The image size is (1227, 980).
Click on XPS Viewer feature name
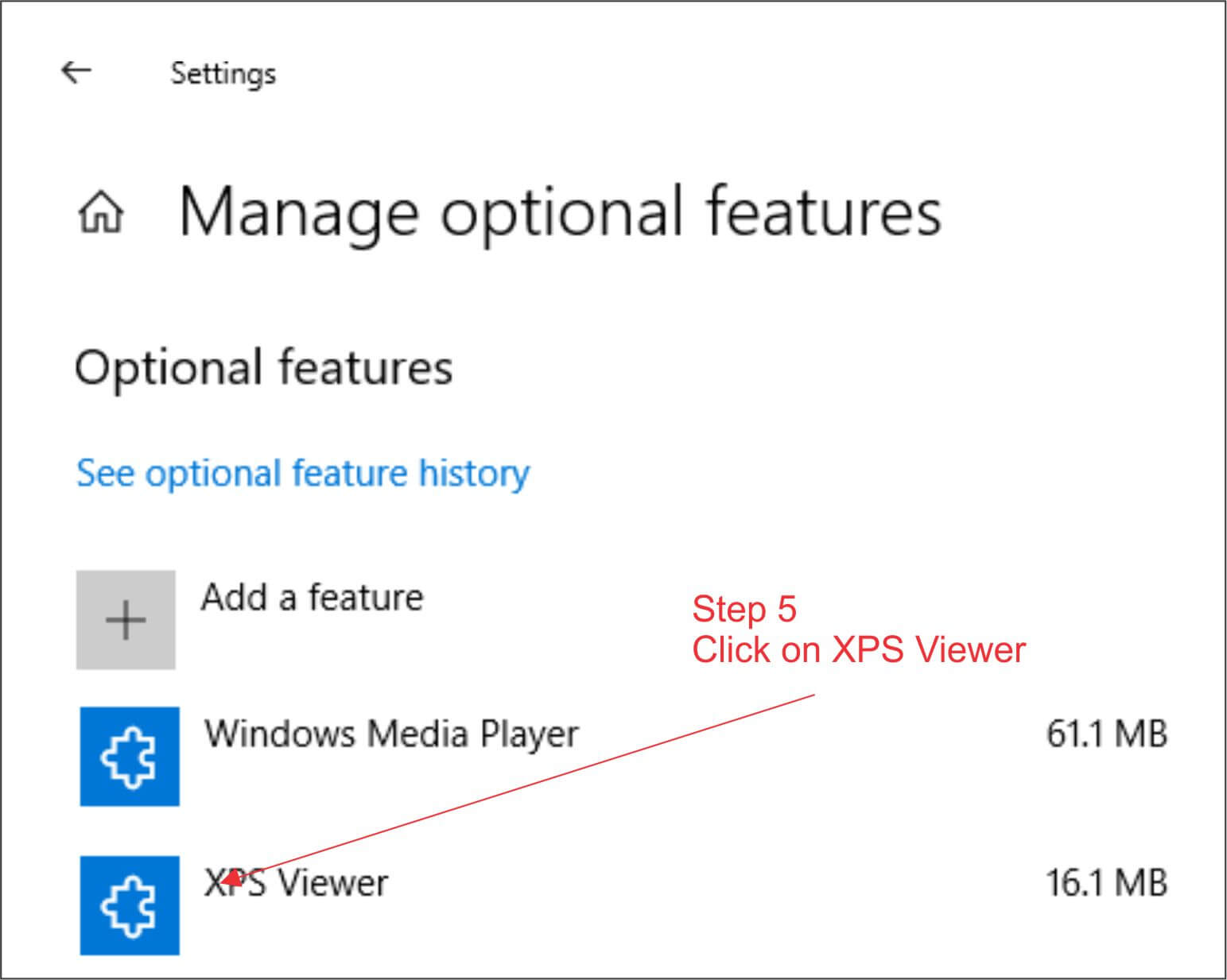coord(296,882)
